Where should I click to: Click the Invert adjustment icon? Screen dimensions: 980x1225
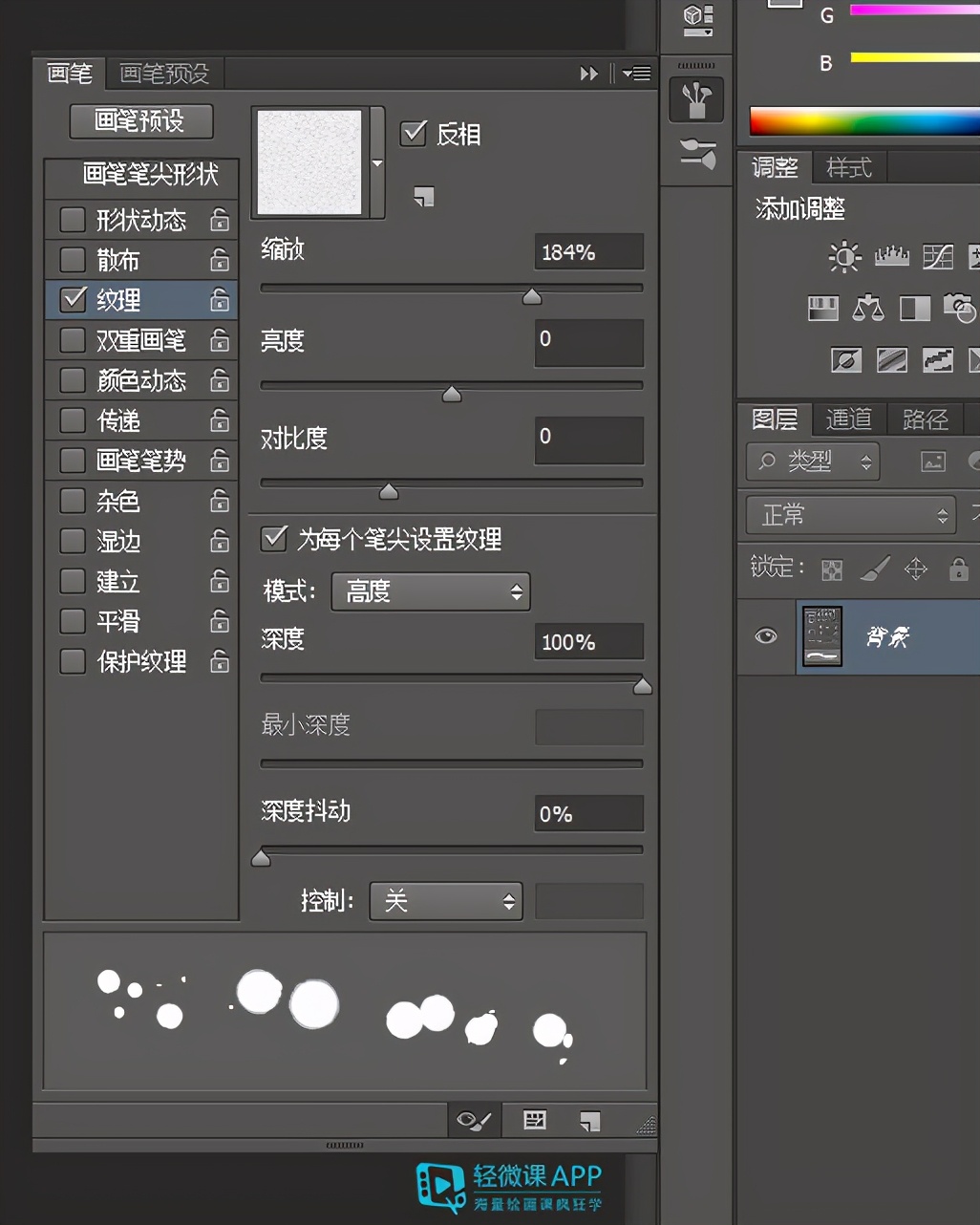tap(845, 360)
